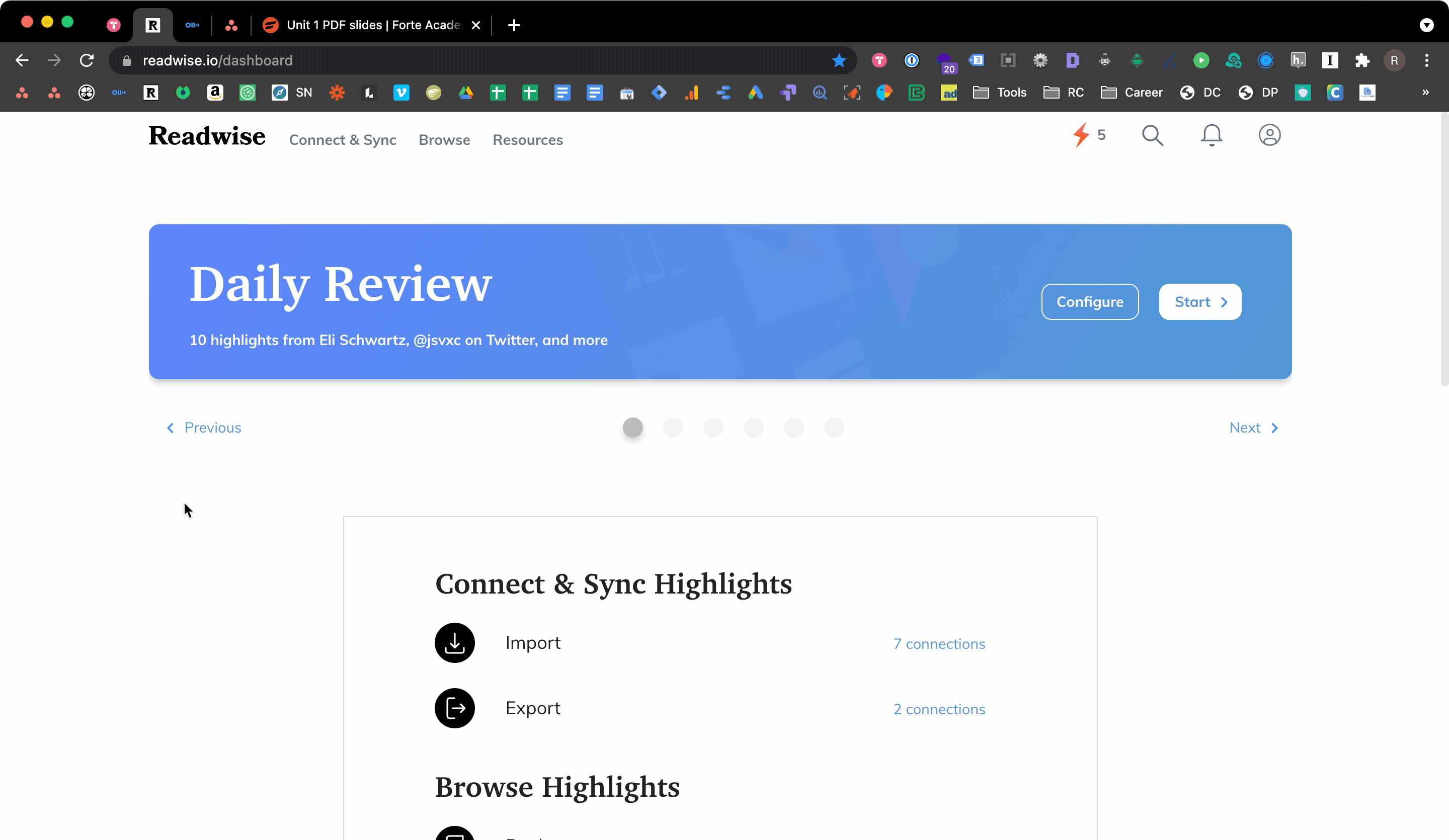
Task: Expand the hidden bookmarks chevron
Action: [1425, 93]
